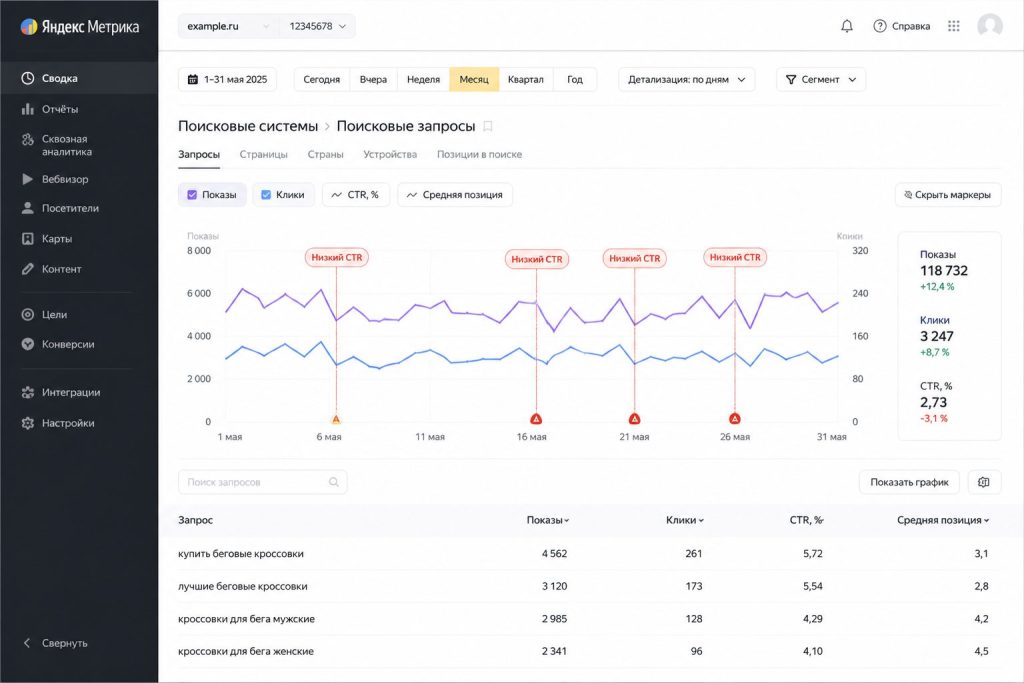
Task: Open Сводка in the sidebar
Action: pyautogui.click(x=79, y=78)
